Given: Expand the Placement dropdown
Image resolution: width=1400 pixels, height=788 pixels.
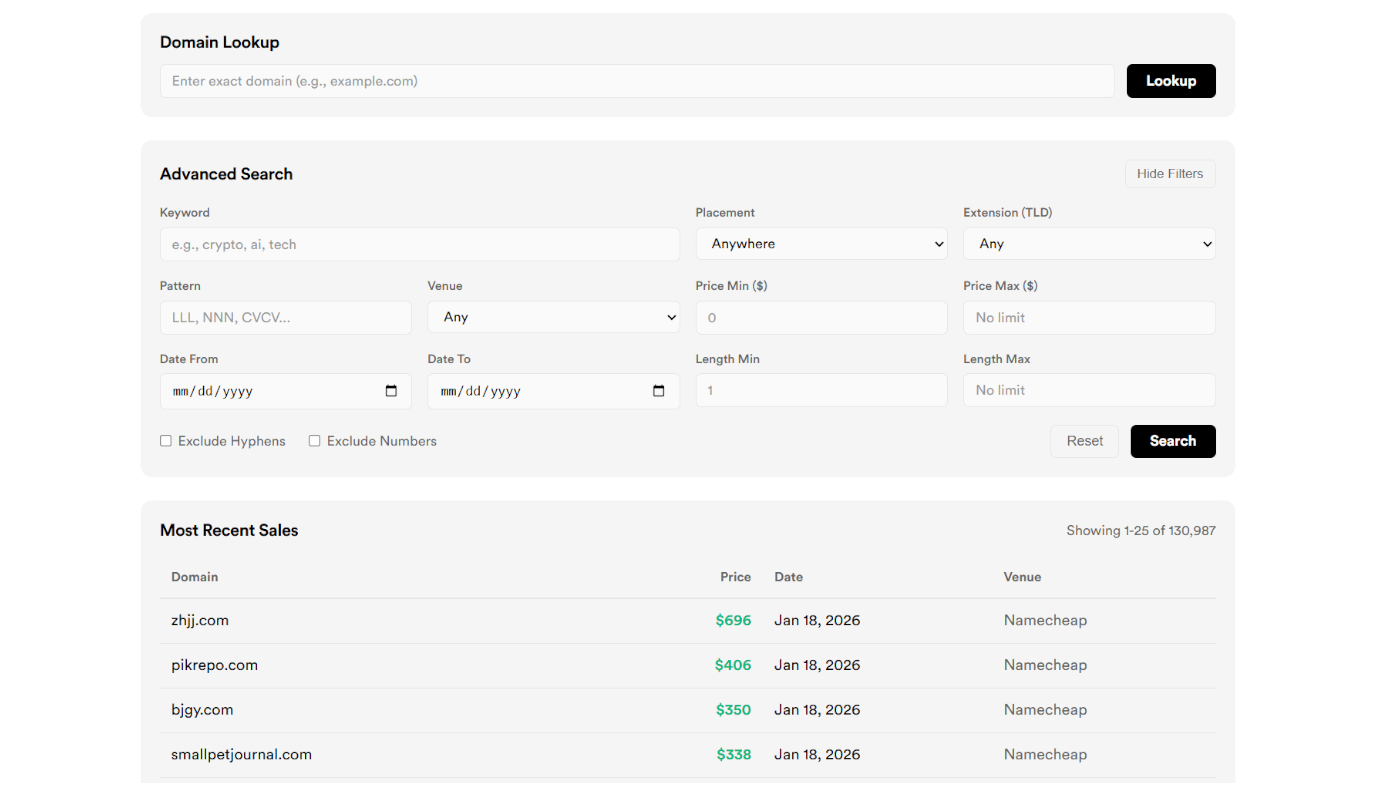Looking at the screenshot, I should (x=821, y=244).
